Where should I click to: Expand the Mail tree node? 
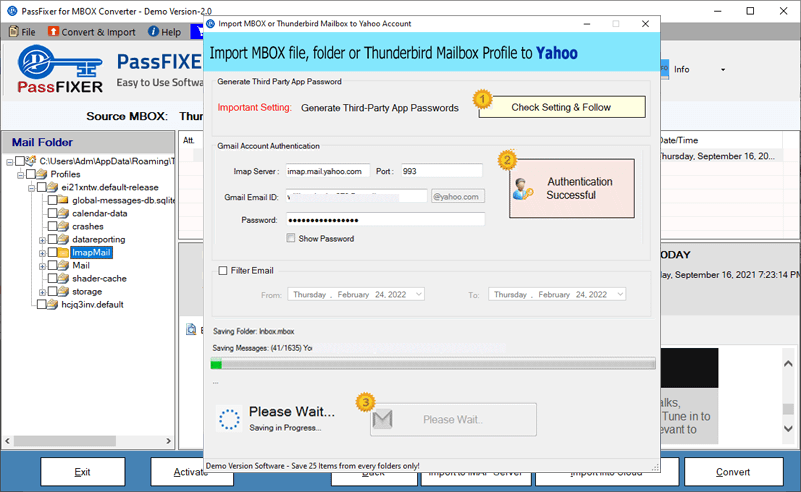tap(42, 266)
